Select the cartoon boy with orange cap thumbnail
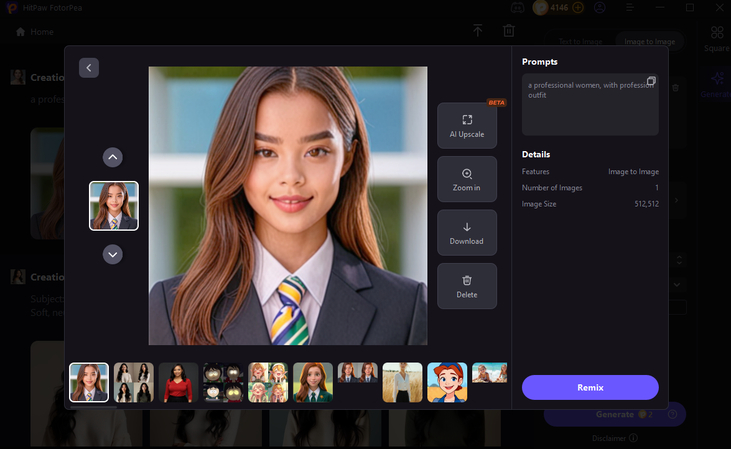Screen dimensions: 731x449 (x=447, y=382)
